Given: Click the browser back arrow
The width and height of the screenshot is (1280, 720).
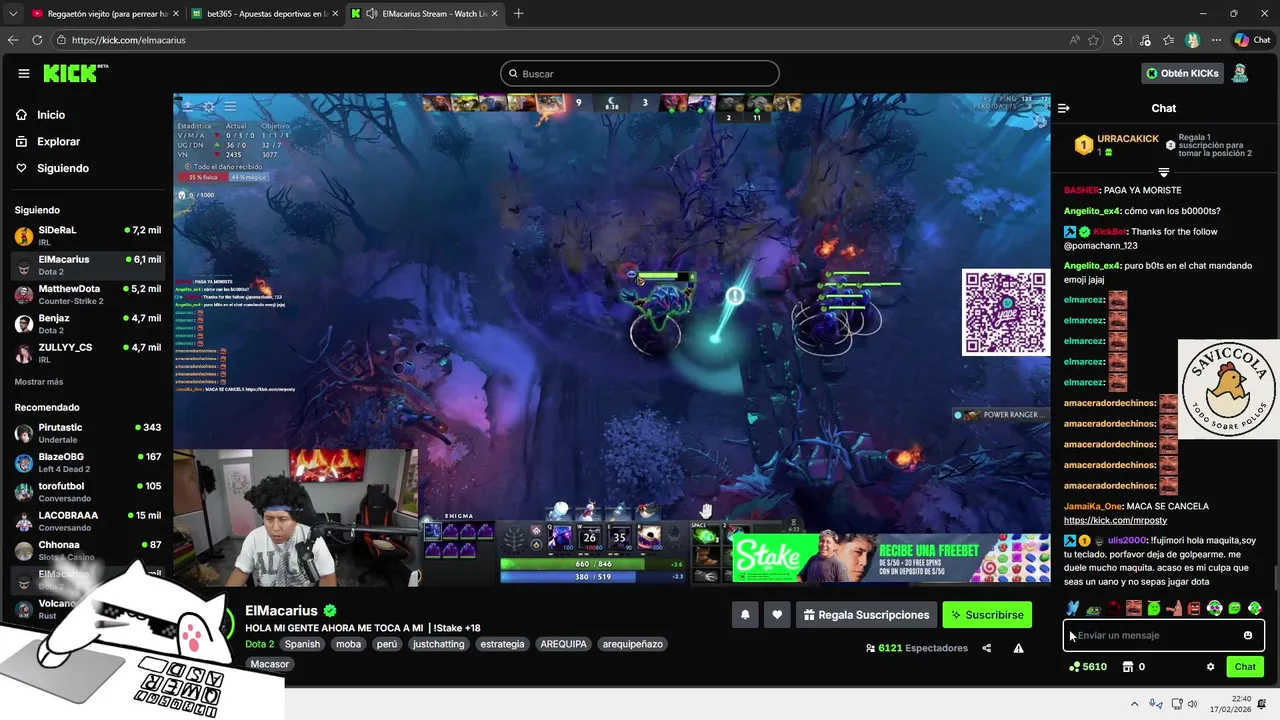Looking at the screenshot, I should pyautogui.click(x=13, y=40).
